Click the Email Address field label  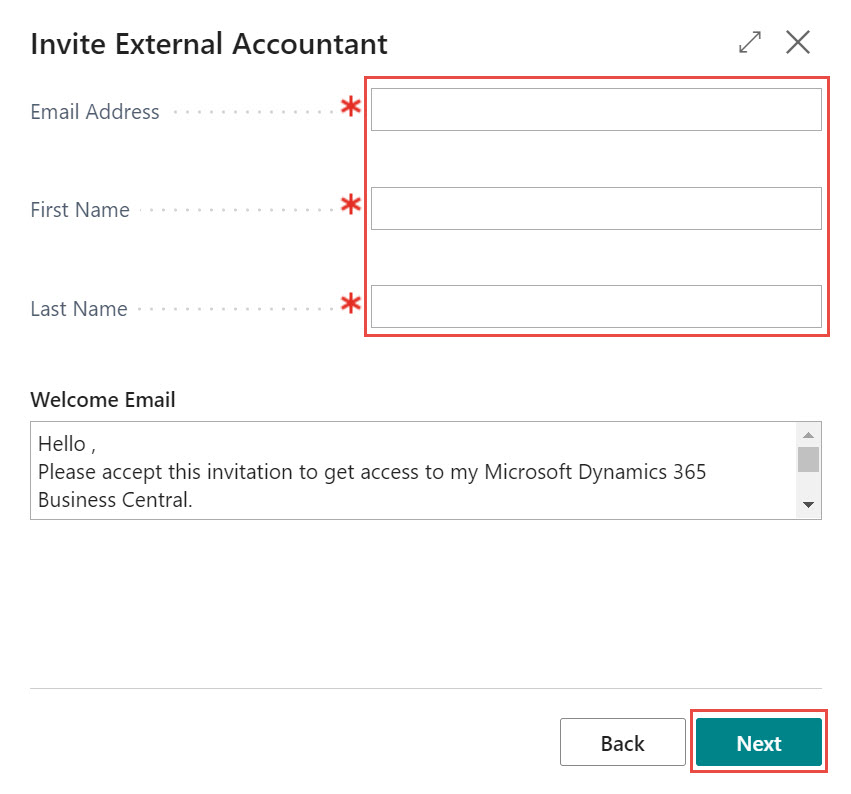coord(95,112)
